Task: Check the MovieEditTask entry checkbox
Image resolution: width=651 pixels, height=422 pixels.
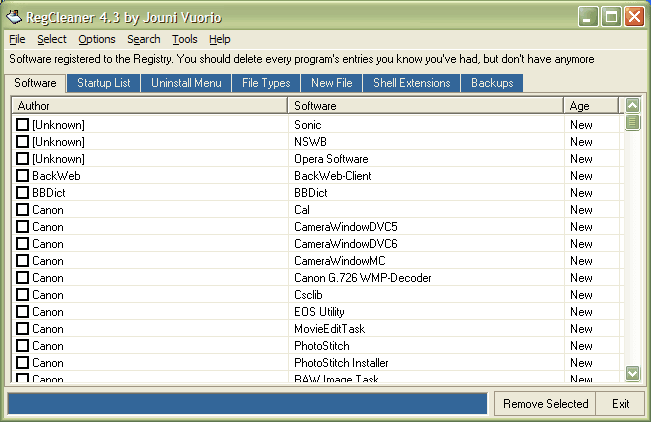Action: tap(22, 329)
